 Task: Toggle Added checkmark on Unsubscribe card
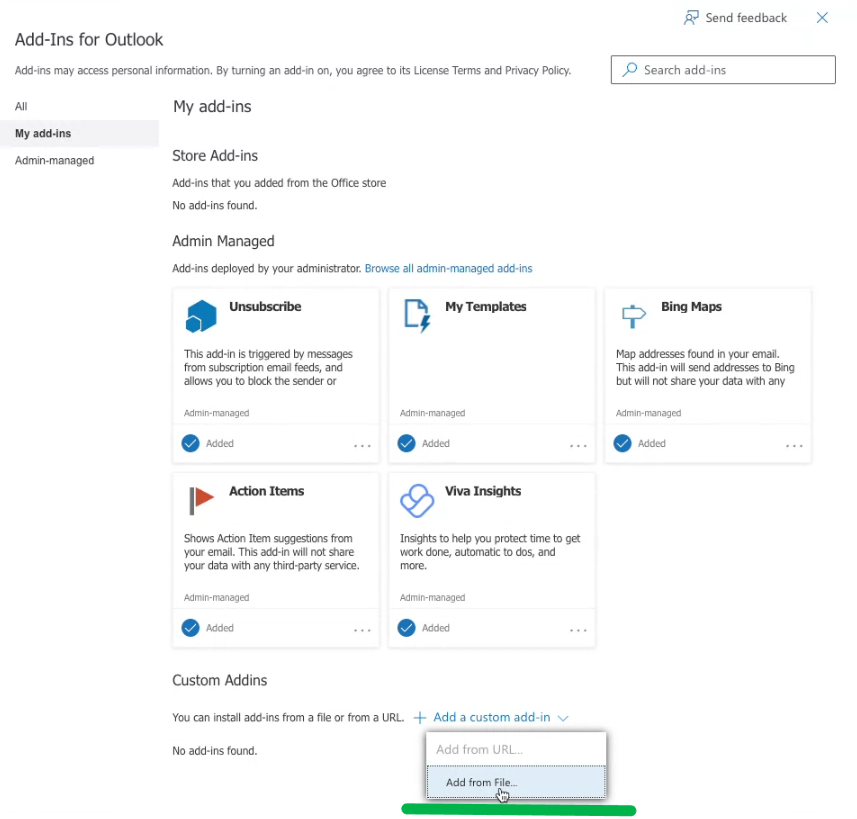point(190,443)
